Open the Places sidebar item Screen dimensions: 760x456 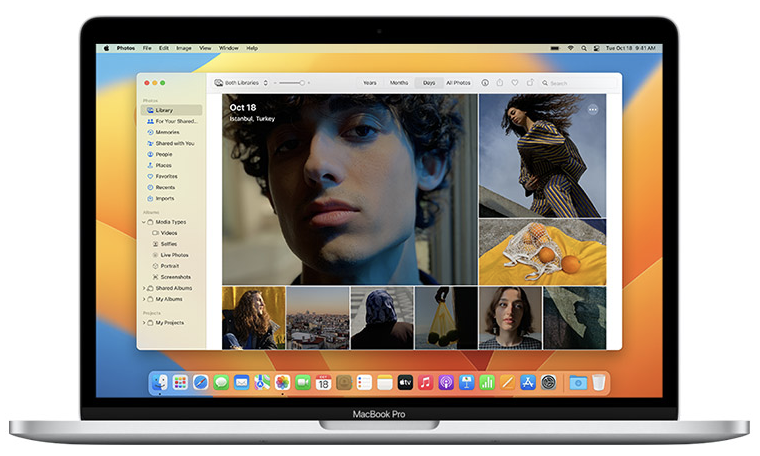click(164, 165)
